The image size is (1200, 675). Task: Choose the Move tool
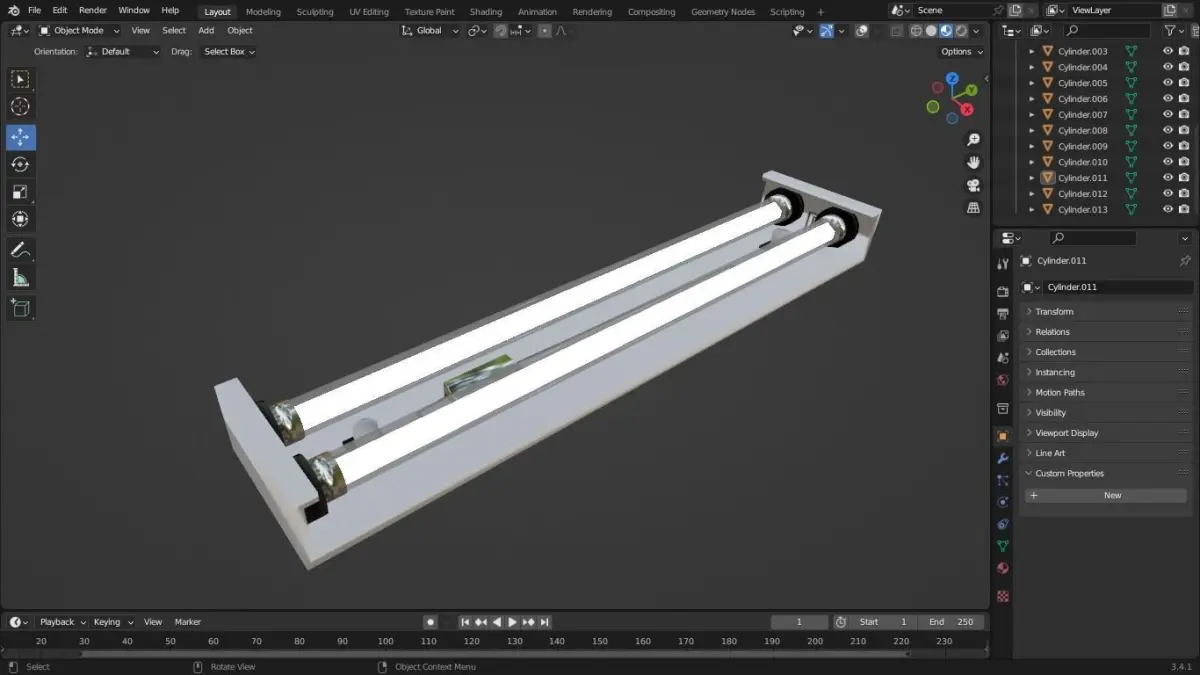pos(20,138)
